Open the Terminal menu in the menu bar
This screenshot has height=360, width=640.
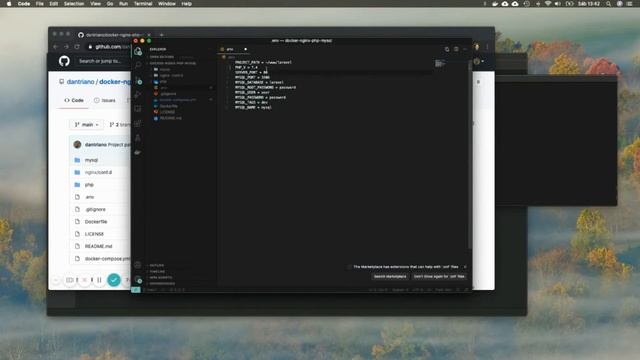[x=143, y=4]
